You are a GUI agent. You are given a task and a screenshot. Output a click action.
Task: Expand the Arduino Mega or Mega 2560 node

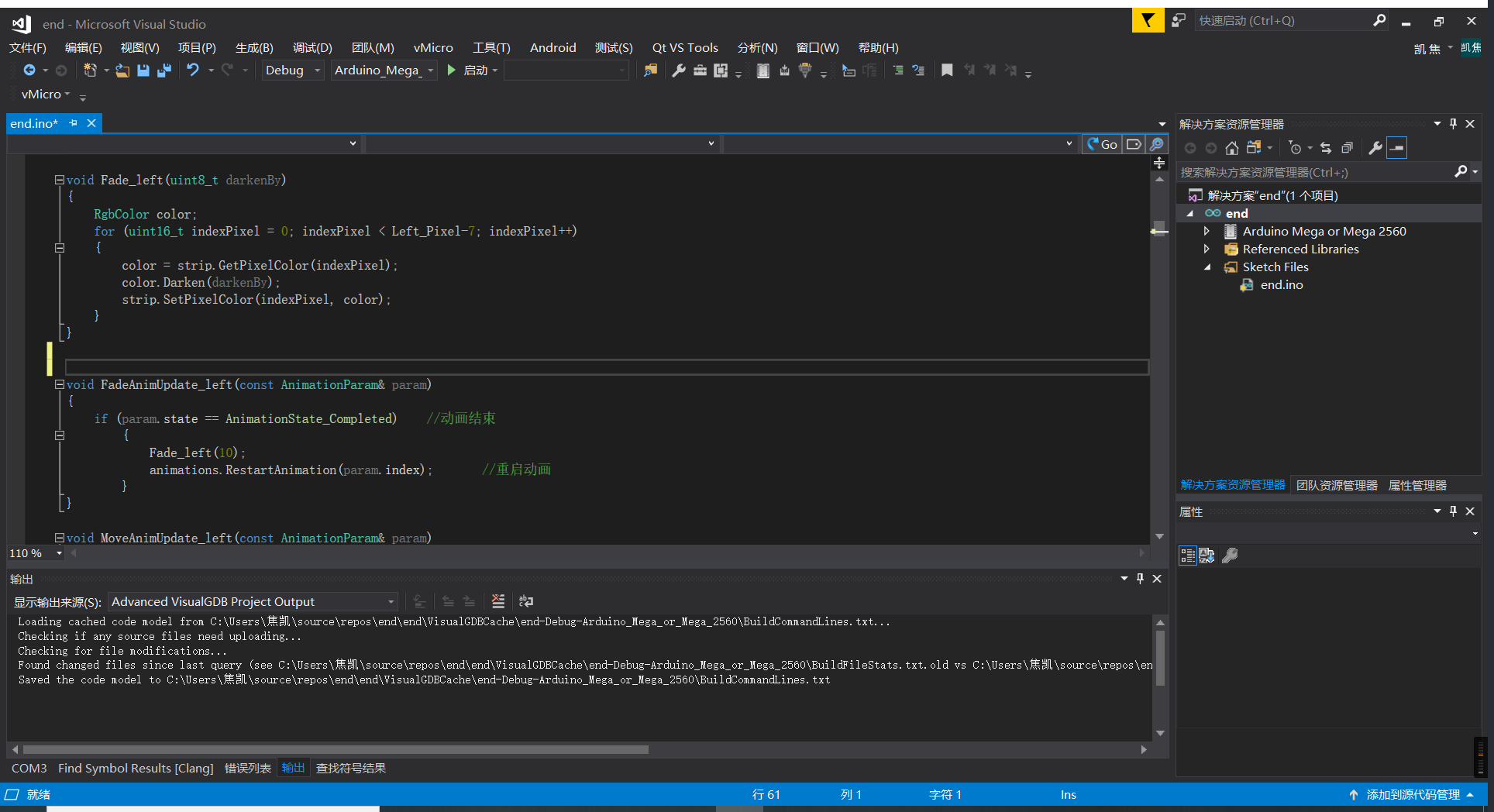coord(1207,231)
